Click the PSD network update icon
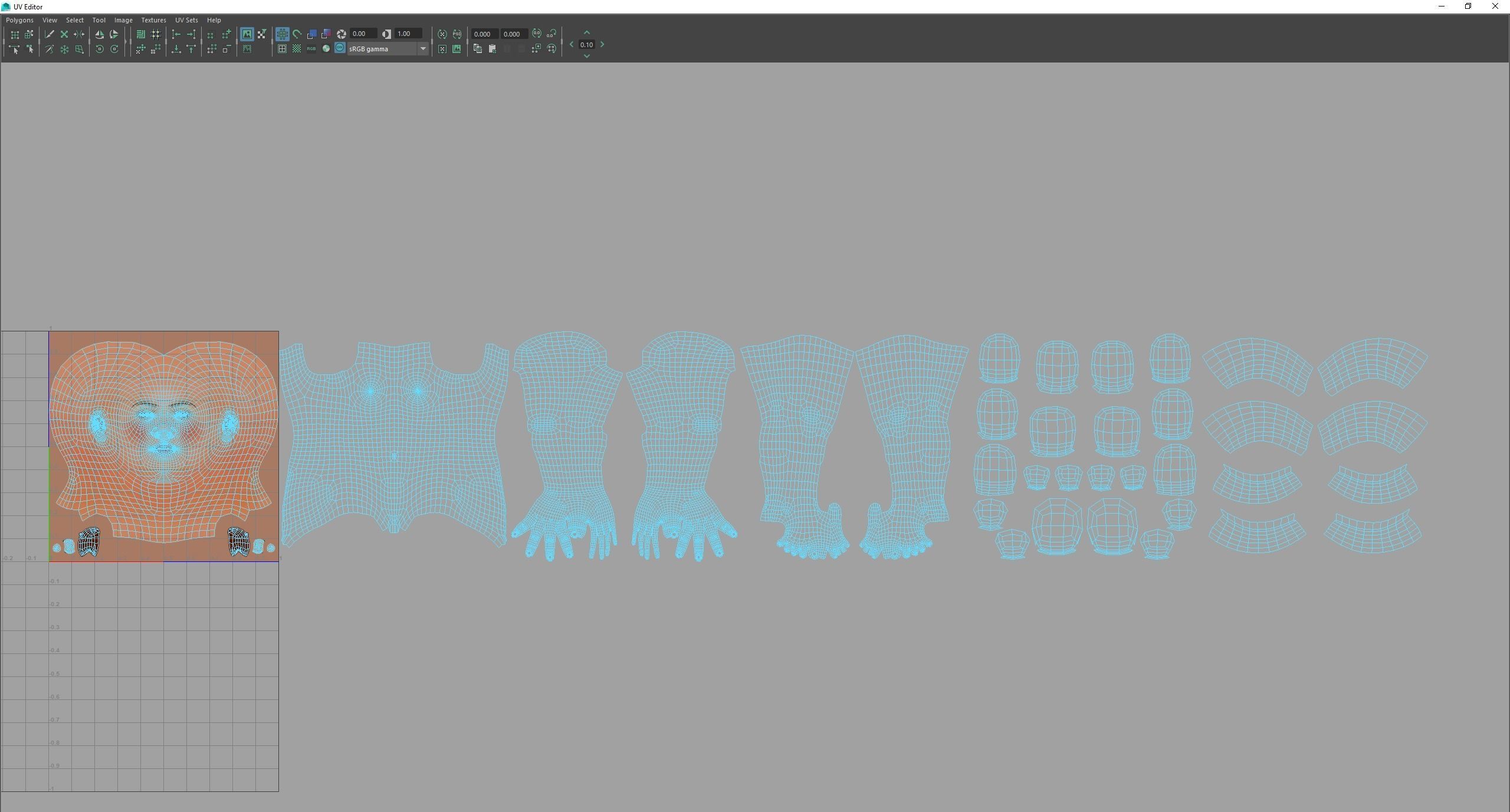This screenshot has height=812, width=1510. point(457,34)
